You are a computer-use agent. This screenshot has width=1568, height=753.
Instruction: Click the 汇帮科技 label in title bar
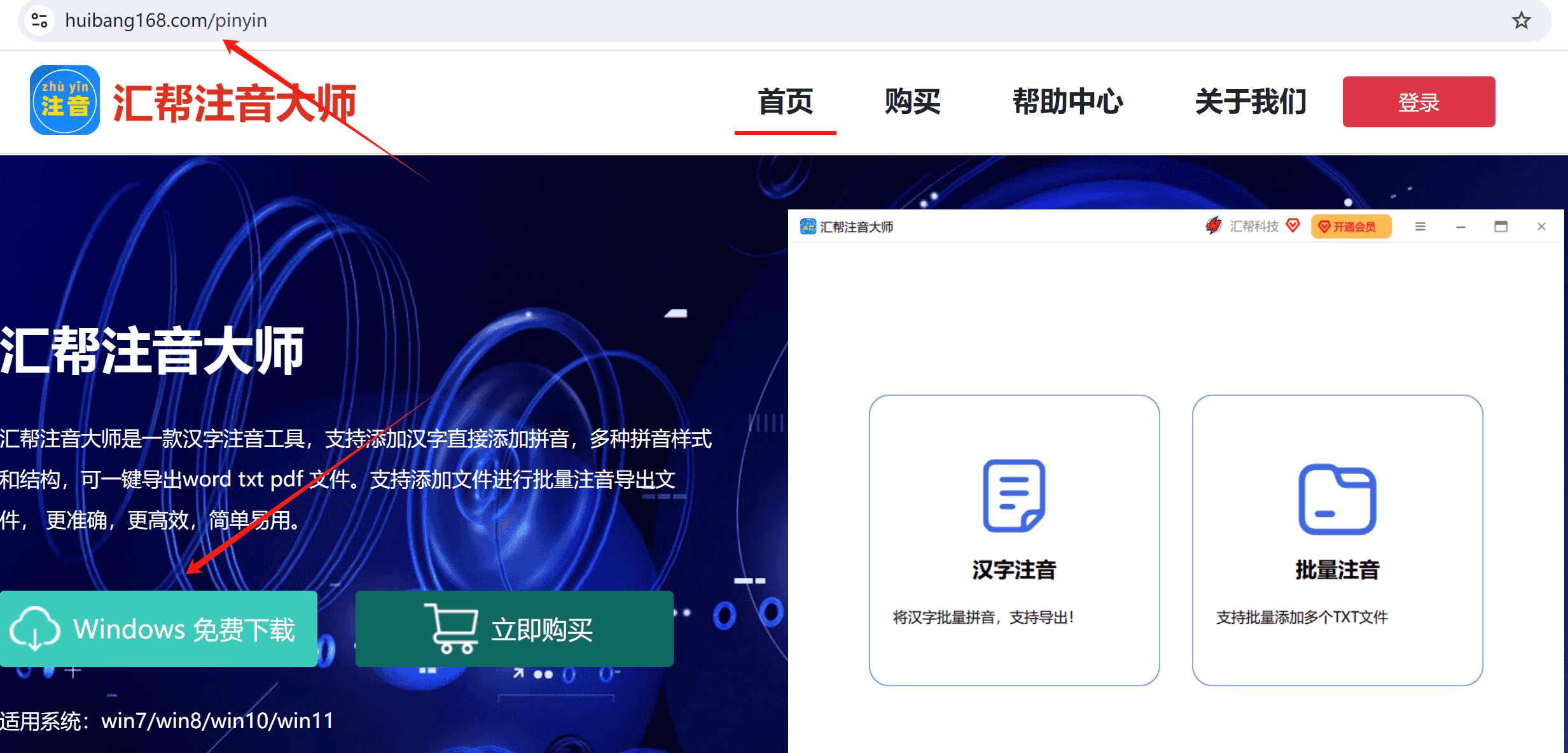pyautogui.click(x=1254, y=227)
